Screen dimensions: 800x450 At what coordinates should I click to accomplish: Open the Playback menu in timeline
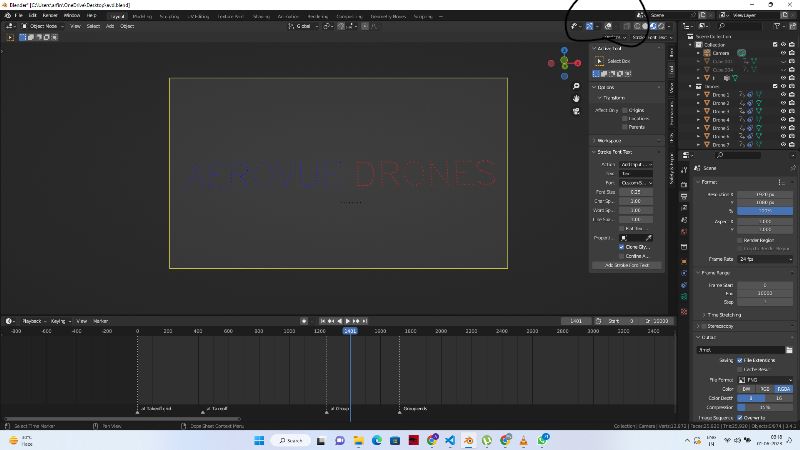[33, 321]
